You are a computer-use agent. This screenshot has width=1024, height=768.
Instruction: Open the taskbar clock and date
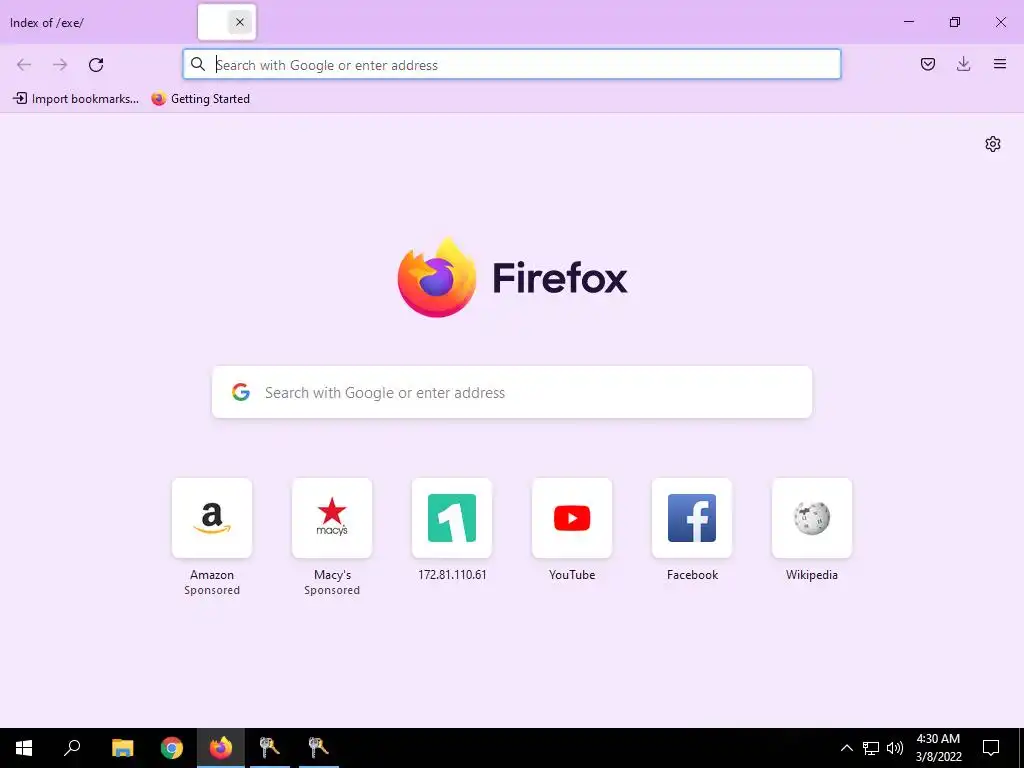938,748
